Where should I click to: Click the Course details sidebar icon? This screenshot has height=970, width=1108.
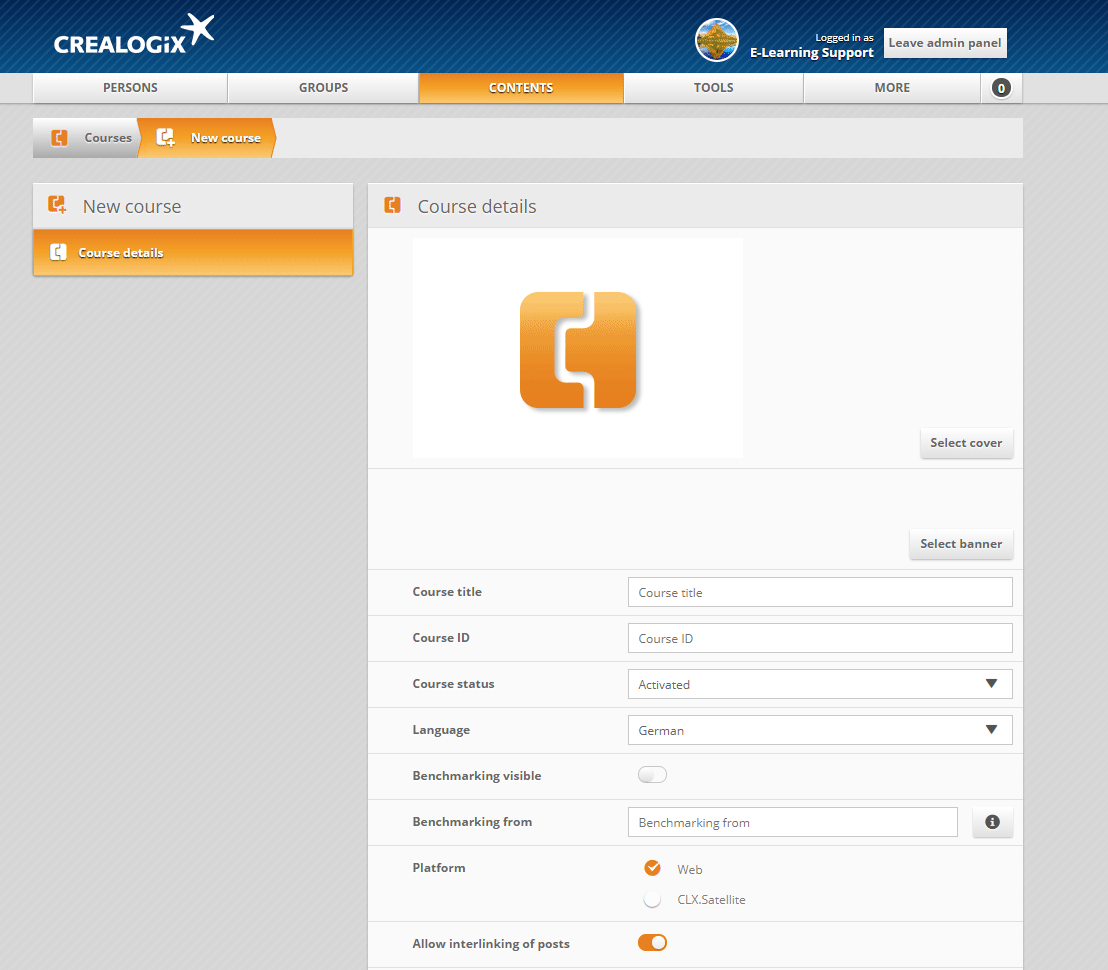tap(58, 253)
